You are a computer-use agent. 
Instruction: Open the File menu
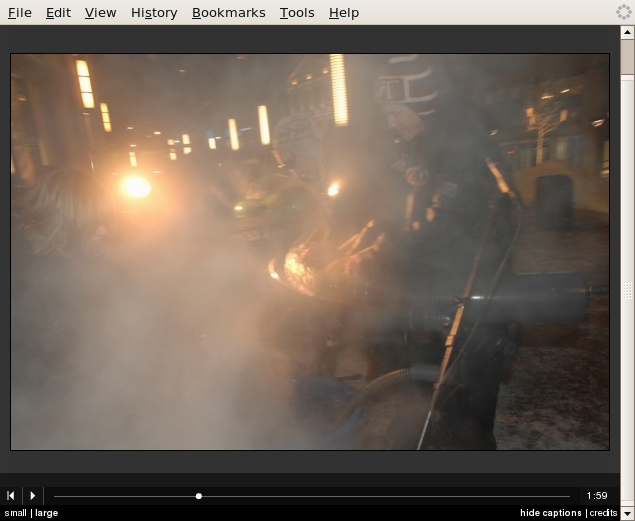(x=20, y=13)
